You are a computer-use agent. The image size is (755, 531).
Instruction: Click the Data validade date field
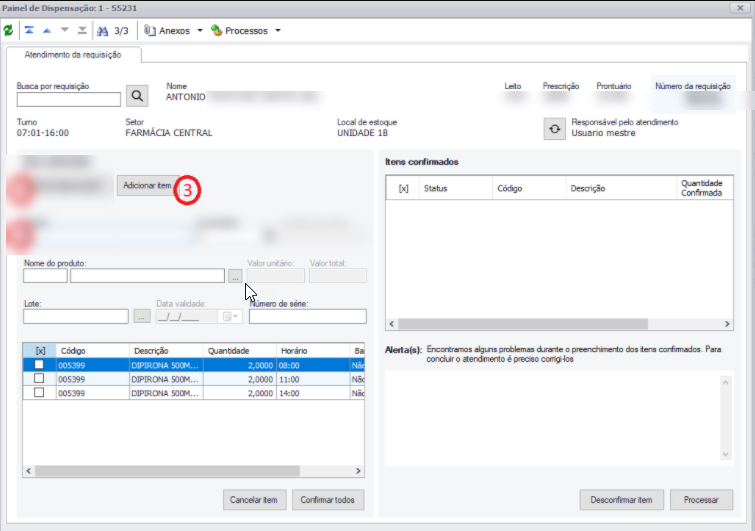(187, 316)
